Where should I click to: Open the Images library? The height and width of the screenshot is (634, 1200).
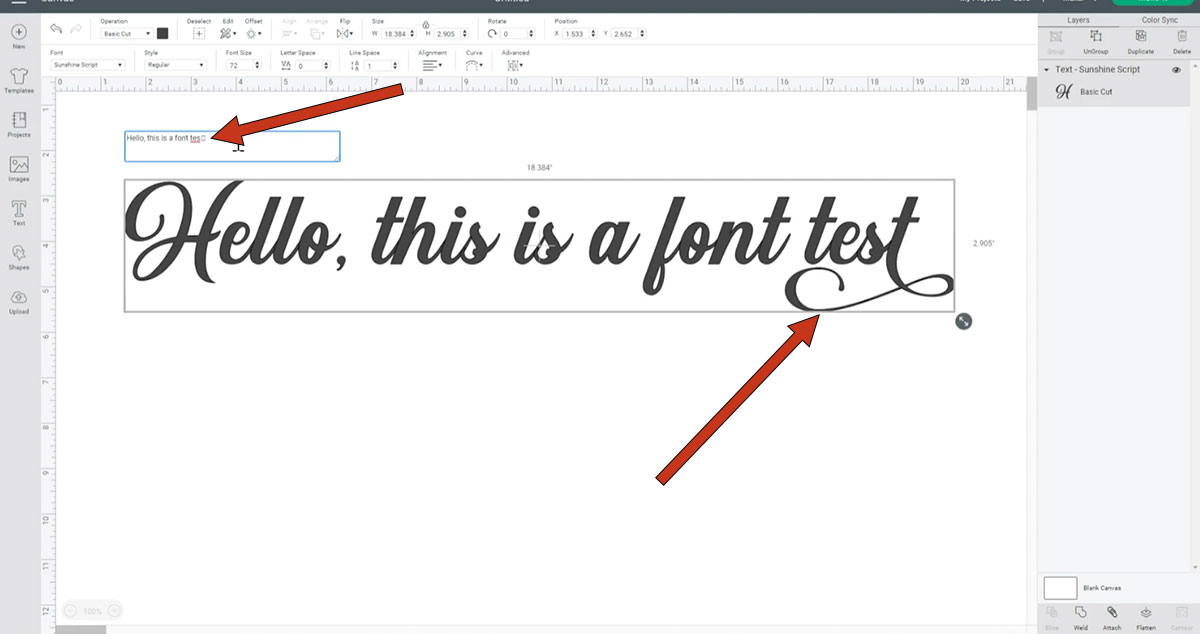18,167
